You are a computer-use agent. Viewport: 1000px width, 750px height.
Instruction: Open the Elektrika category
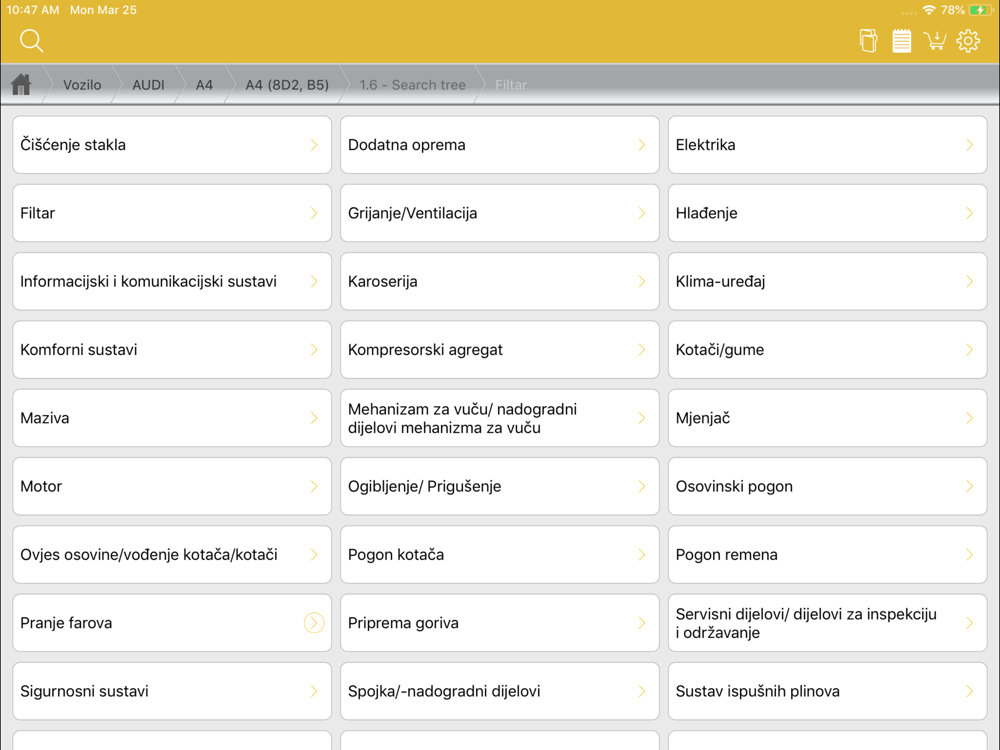pos(827,145)
